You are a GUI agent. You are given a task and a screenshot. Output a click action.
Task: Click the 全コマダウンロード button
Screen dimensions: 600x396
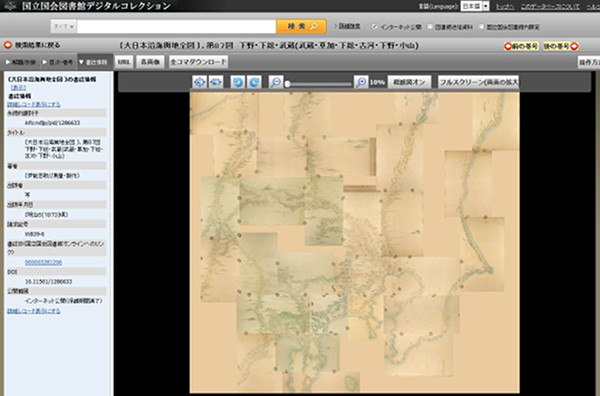point(199,62)
